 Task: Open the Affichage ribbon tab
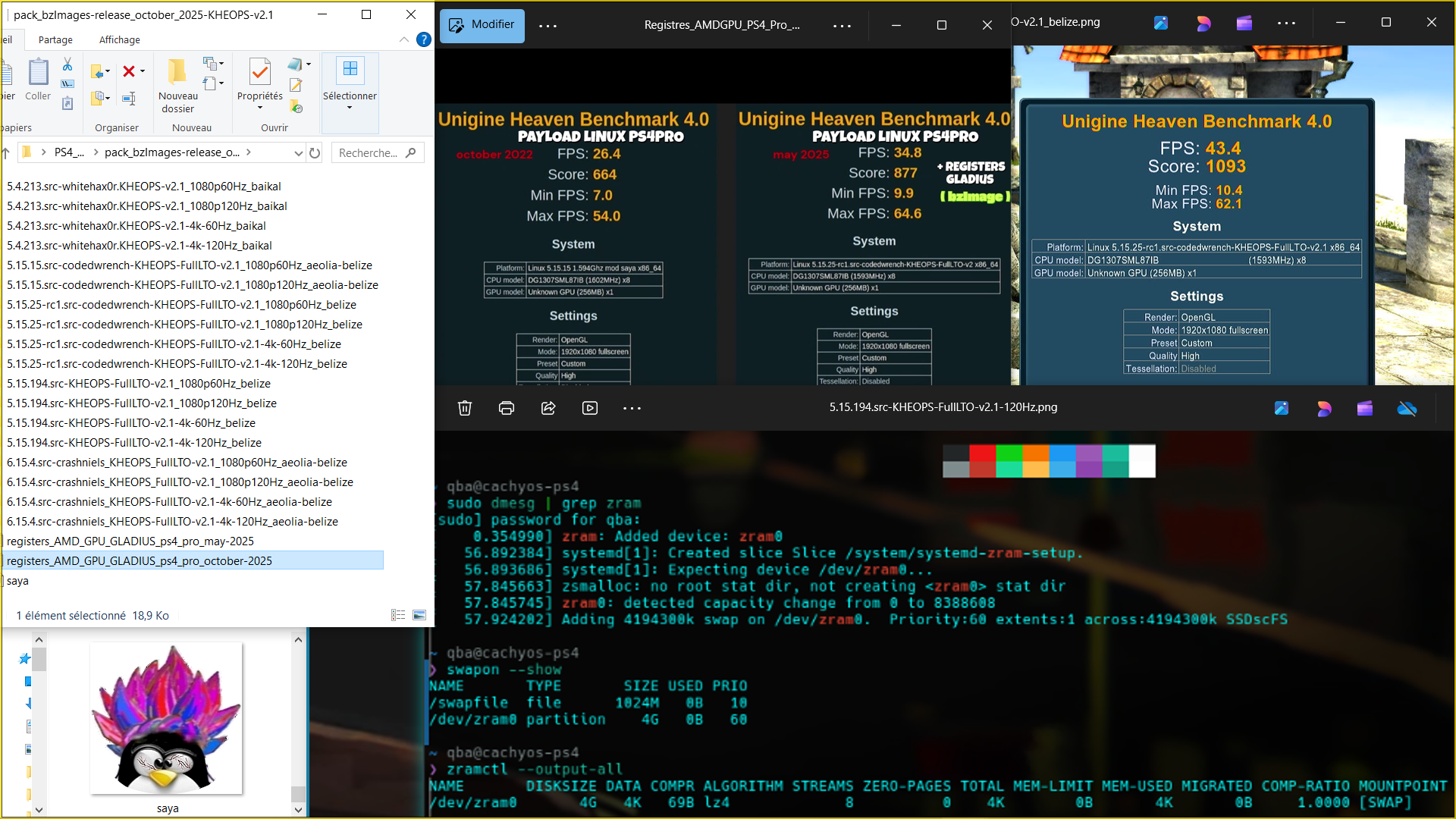(x=119, y=39)
